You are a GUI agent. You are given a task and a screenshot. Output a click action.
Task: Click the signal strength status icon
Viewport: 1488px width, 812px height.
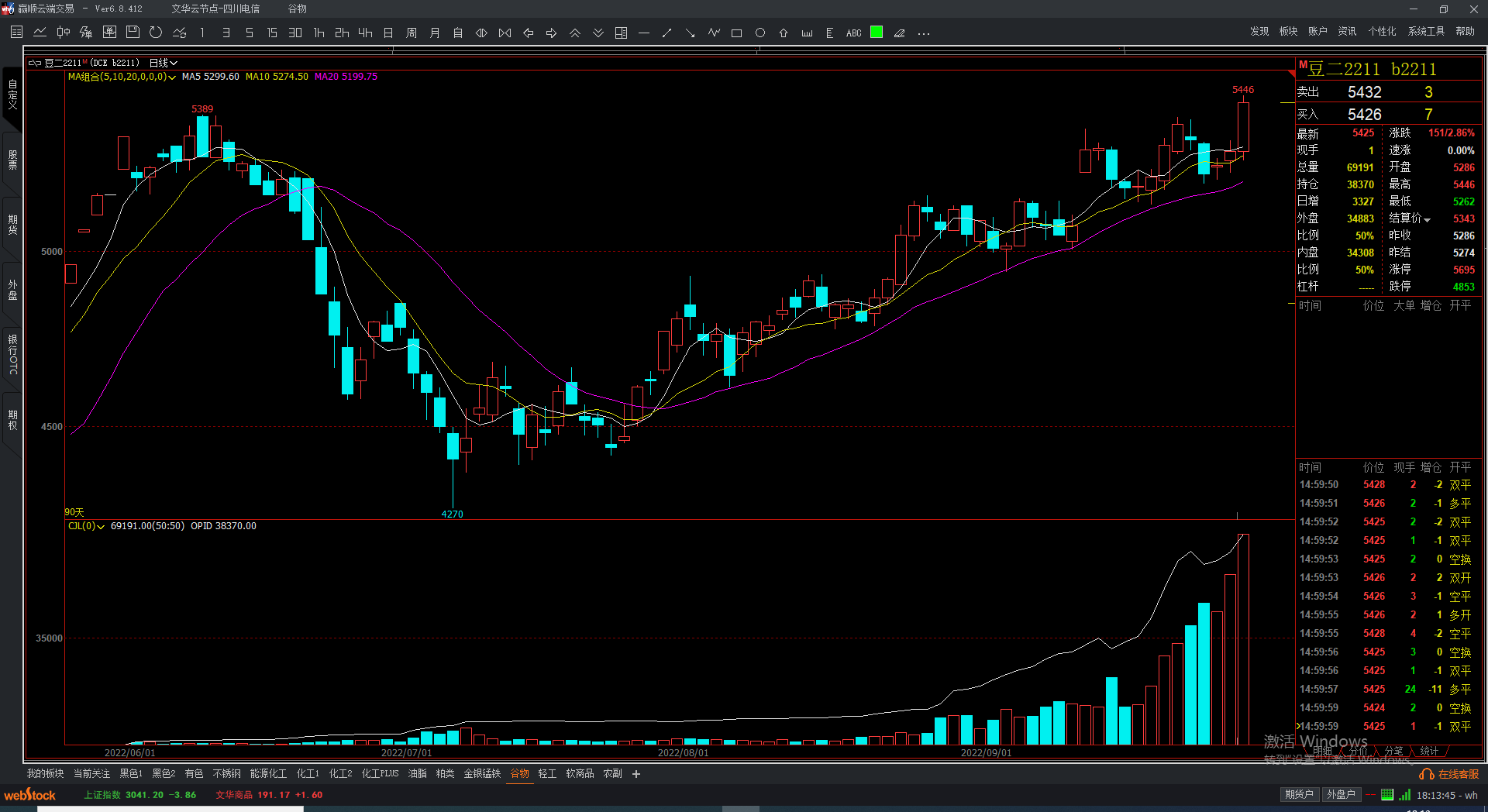pyautogui.click(x=1405, y=795)
